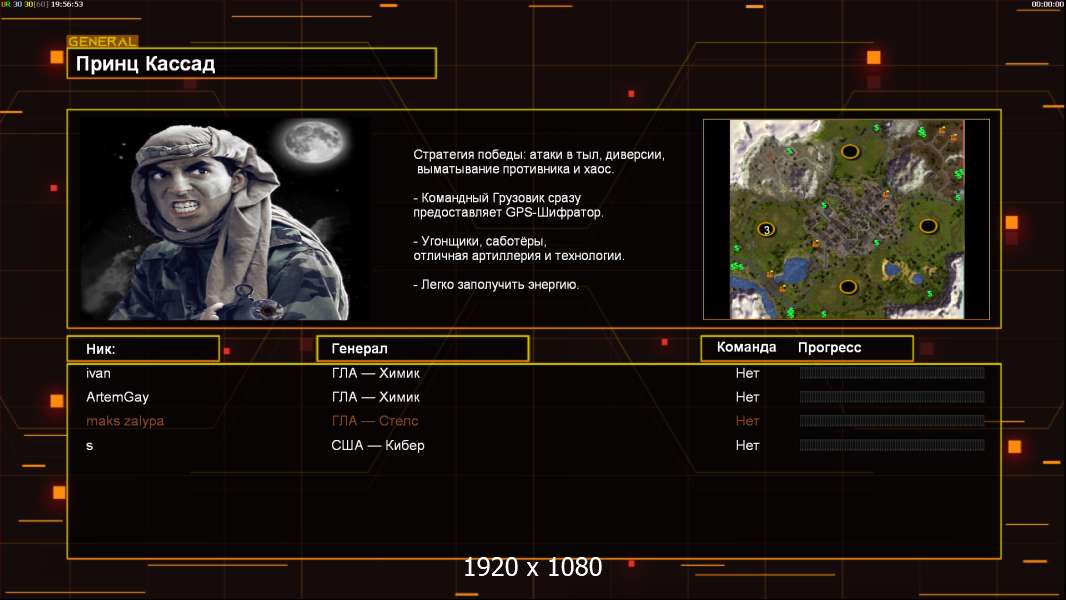Screen dimensions: 1066x600
Task: Select the top start position circle on map
Action: [x=850, y=152]
